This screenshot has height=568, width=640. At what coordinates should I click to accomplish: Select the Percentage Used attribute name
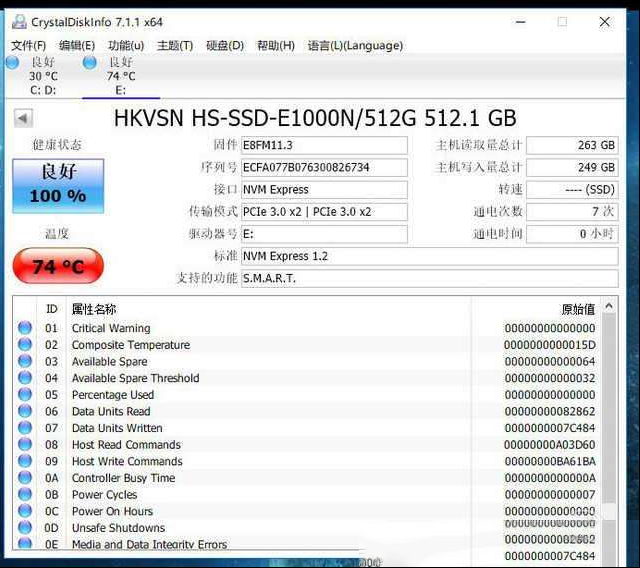point(113,395)
